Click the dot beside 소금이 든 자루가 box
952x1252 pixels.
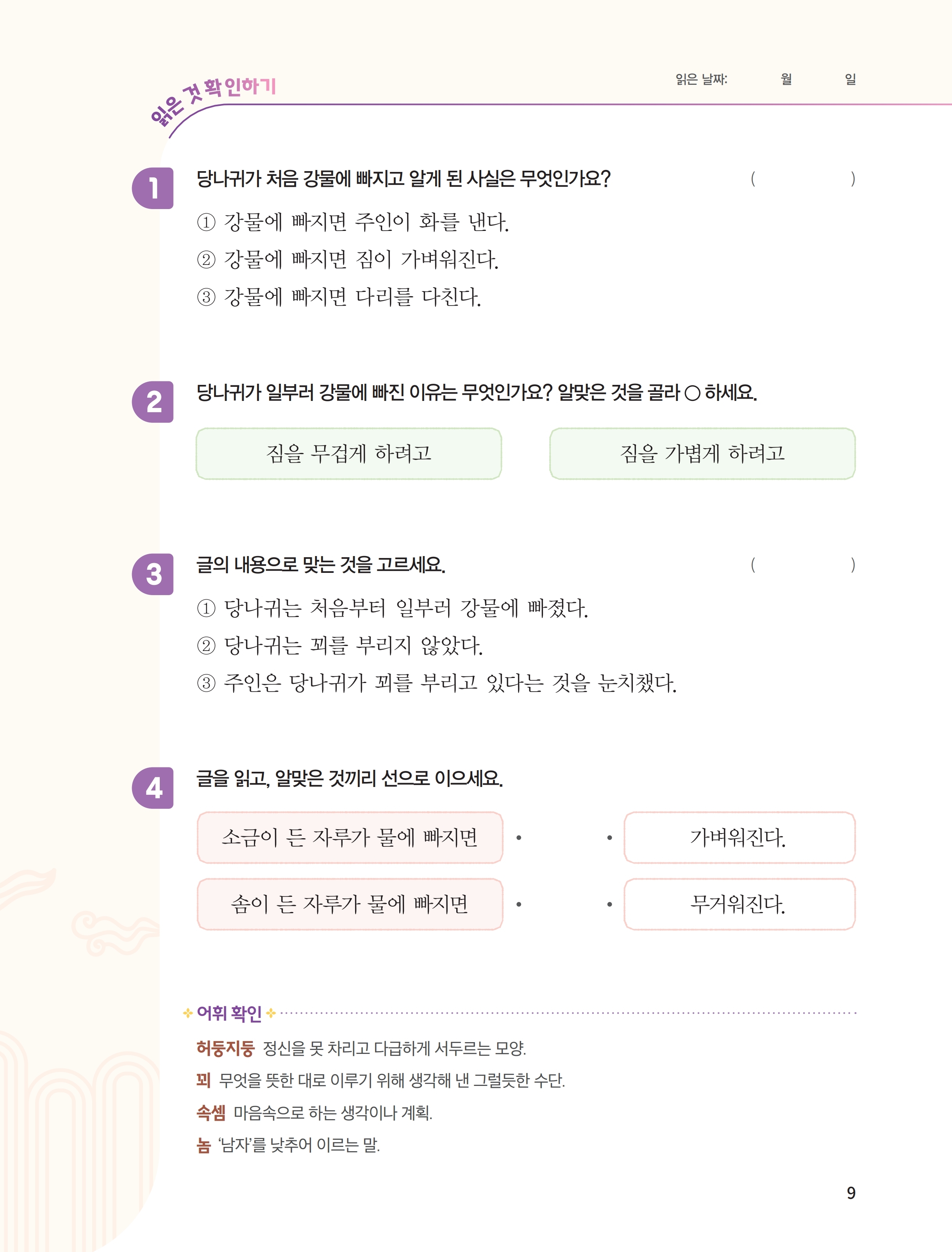coord(518,838)
